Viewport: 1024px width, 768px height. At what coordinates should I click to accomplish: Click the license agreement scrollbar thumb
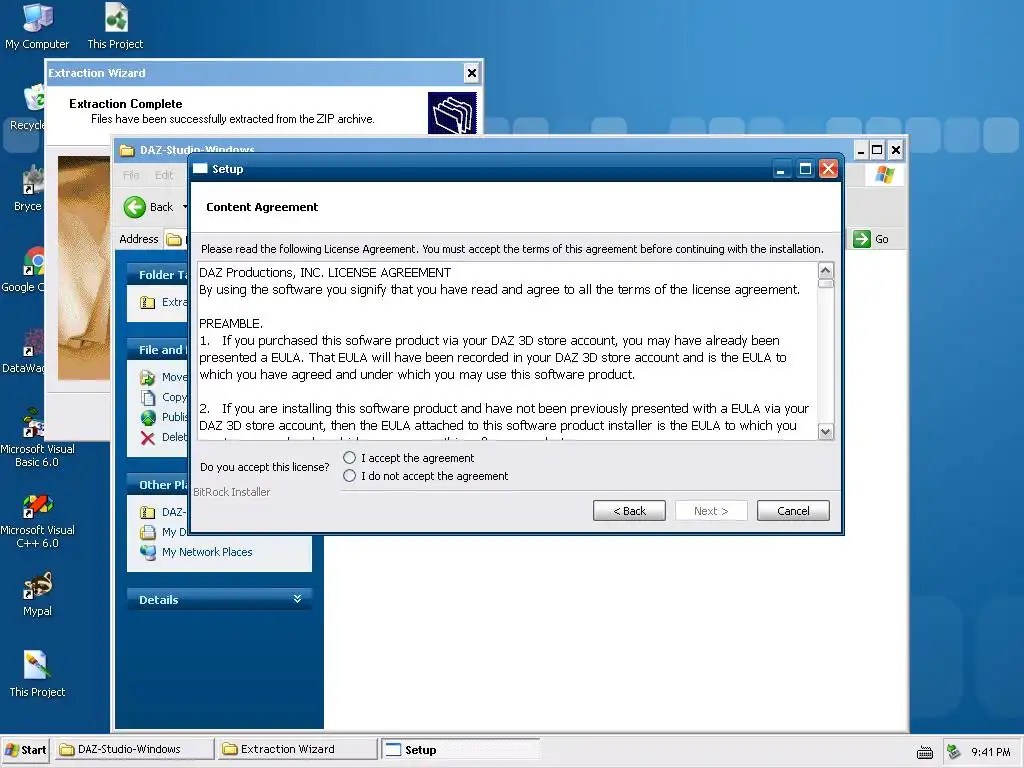825,283
